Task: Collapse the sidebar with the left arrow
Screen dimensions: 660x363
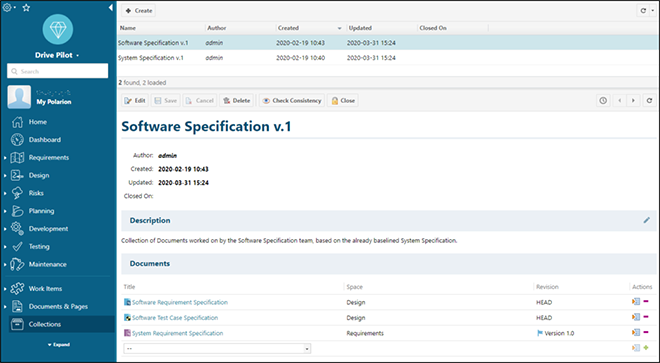Action: pos(111,8)
